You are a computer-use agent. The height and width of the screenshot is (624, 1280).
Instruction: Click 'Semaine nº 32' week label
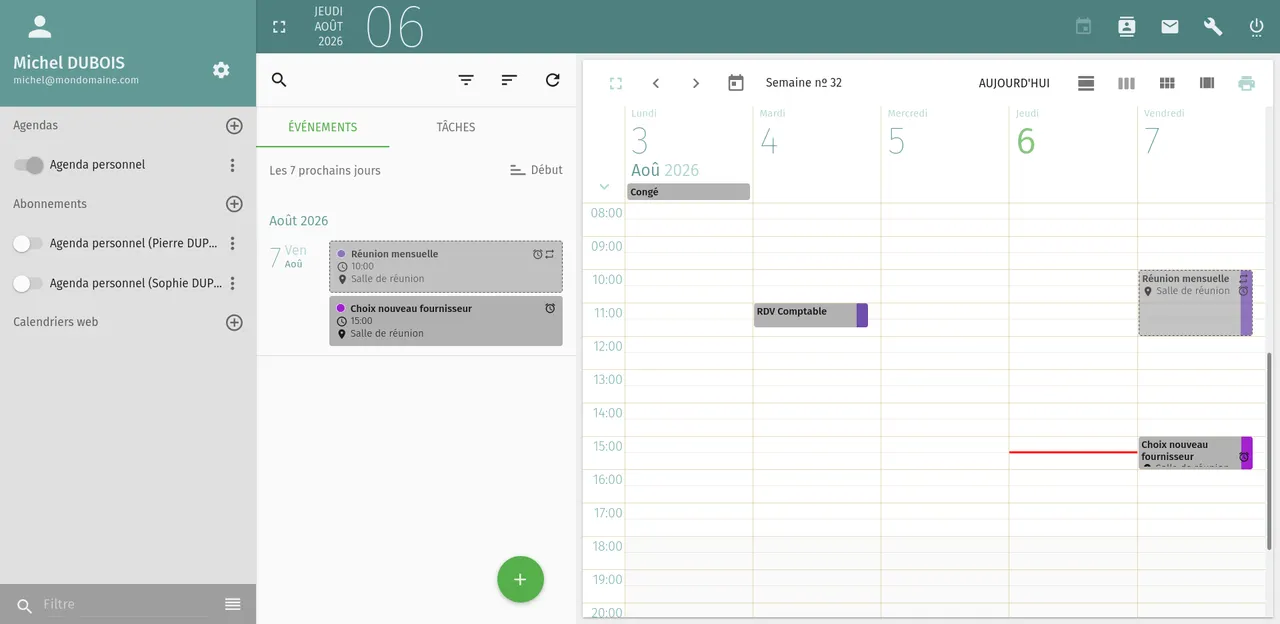tap(804, 83)
